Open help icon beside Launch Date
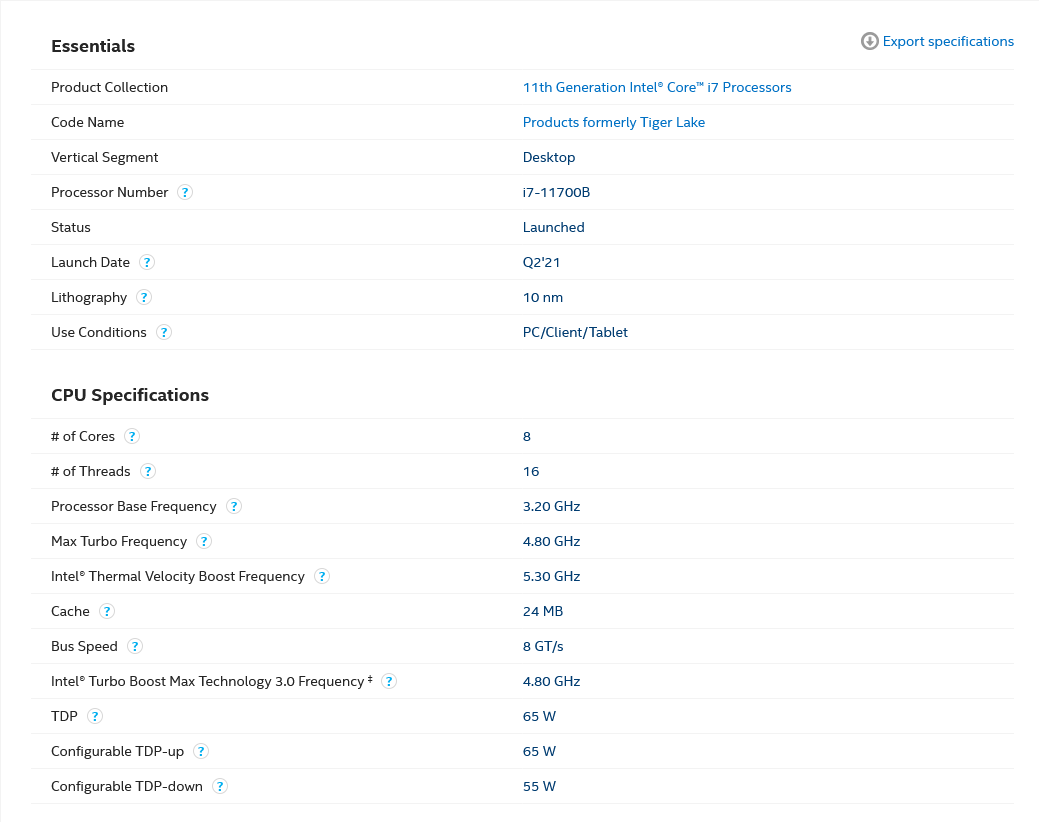This screenshot has height=822, width=1039. point(146,262)
